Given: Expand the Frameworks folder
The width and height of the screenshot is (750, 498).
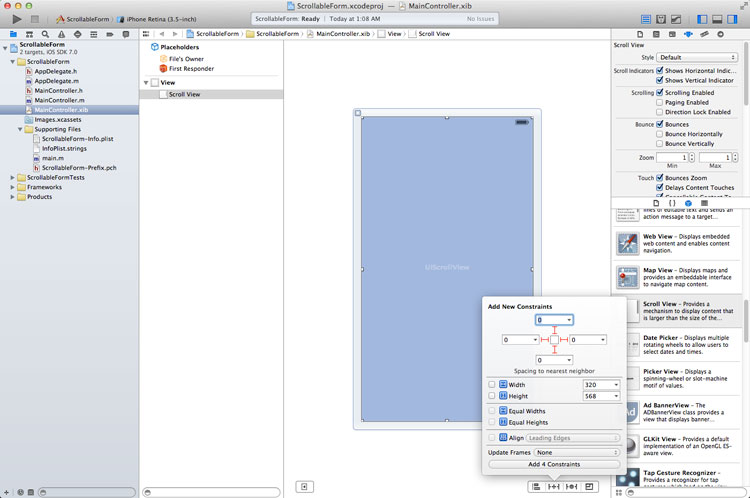Looking at the screenshot, I should point(12,187).
